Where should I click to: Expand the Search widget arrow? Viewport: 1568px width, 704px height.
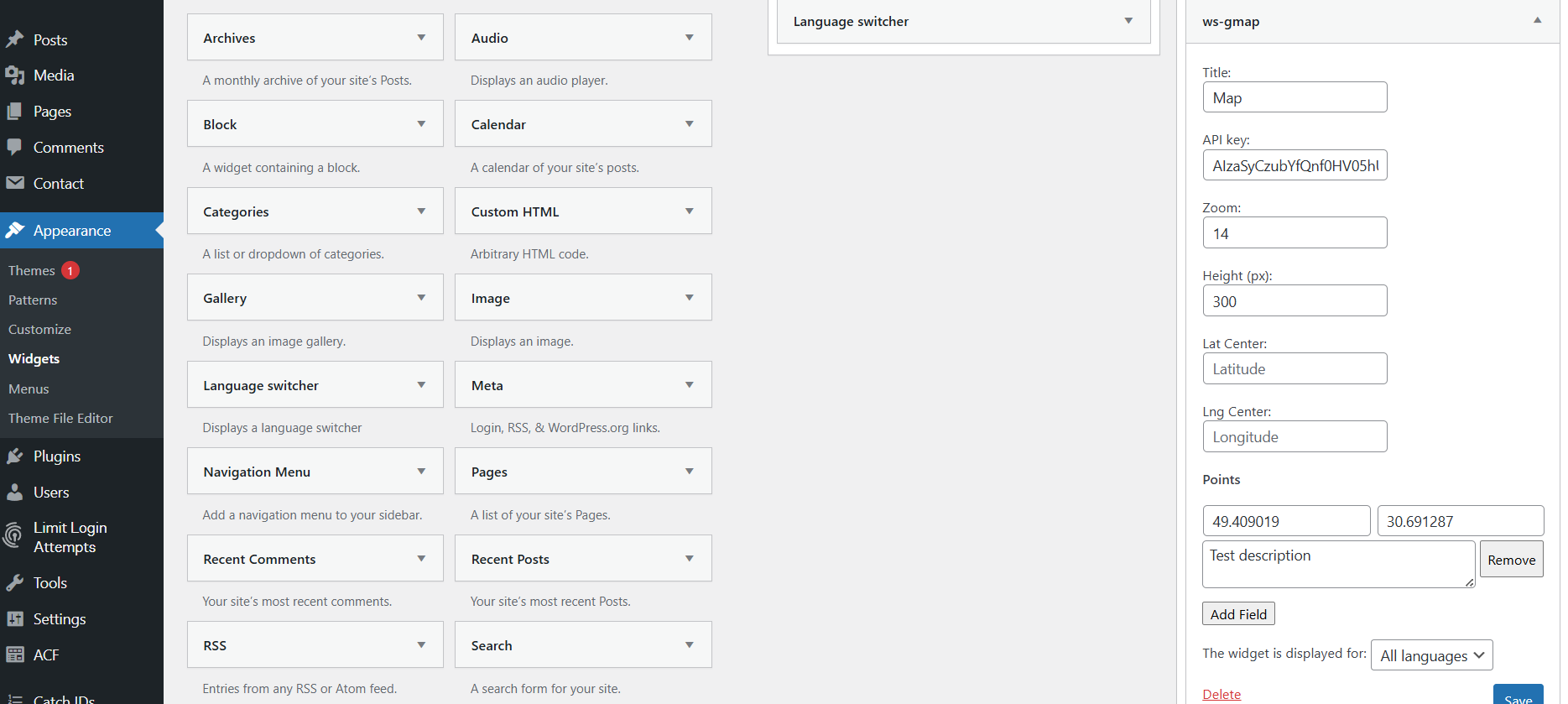tap(690, 645)
